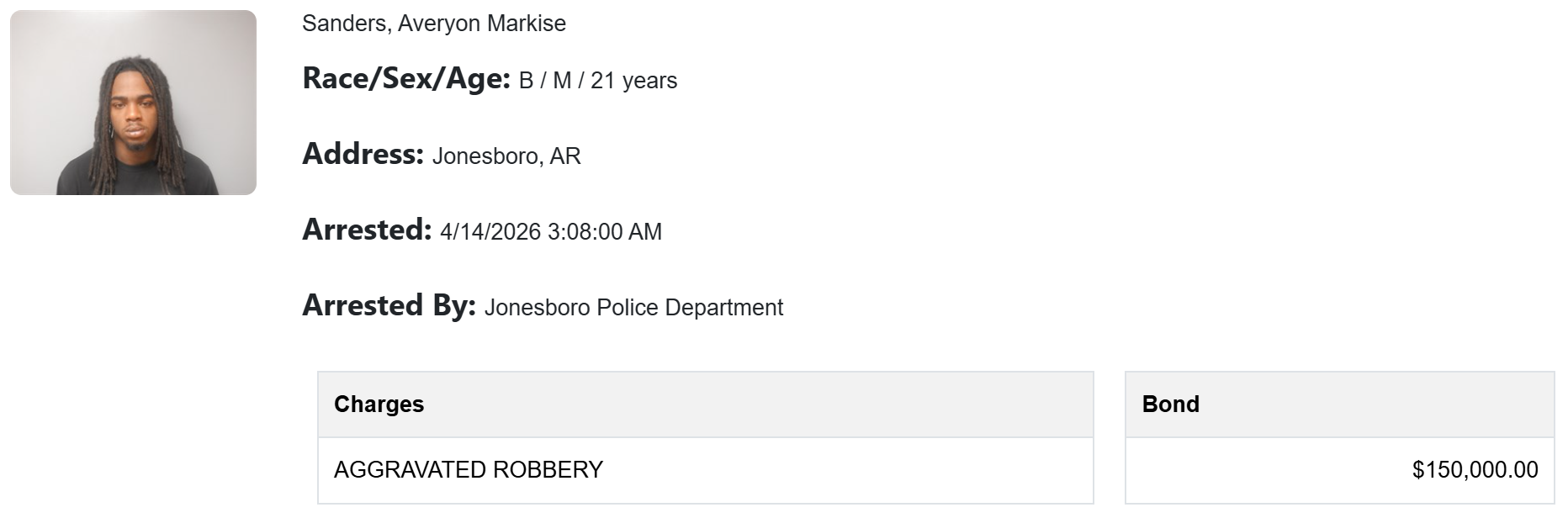Click the Charges column header
The height and width of the screenshot is (518, 1568).
(x=379, y=404)
